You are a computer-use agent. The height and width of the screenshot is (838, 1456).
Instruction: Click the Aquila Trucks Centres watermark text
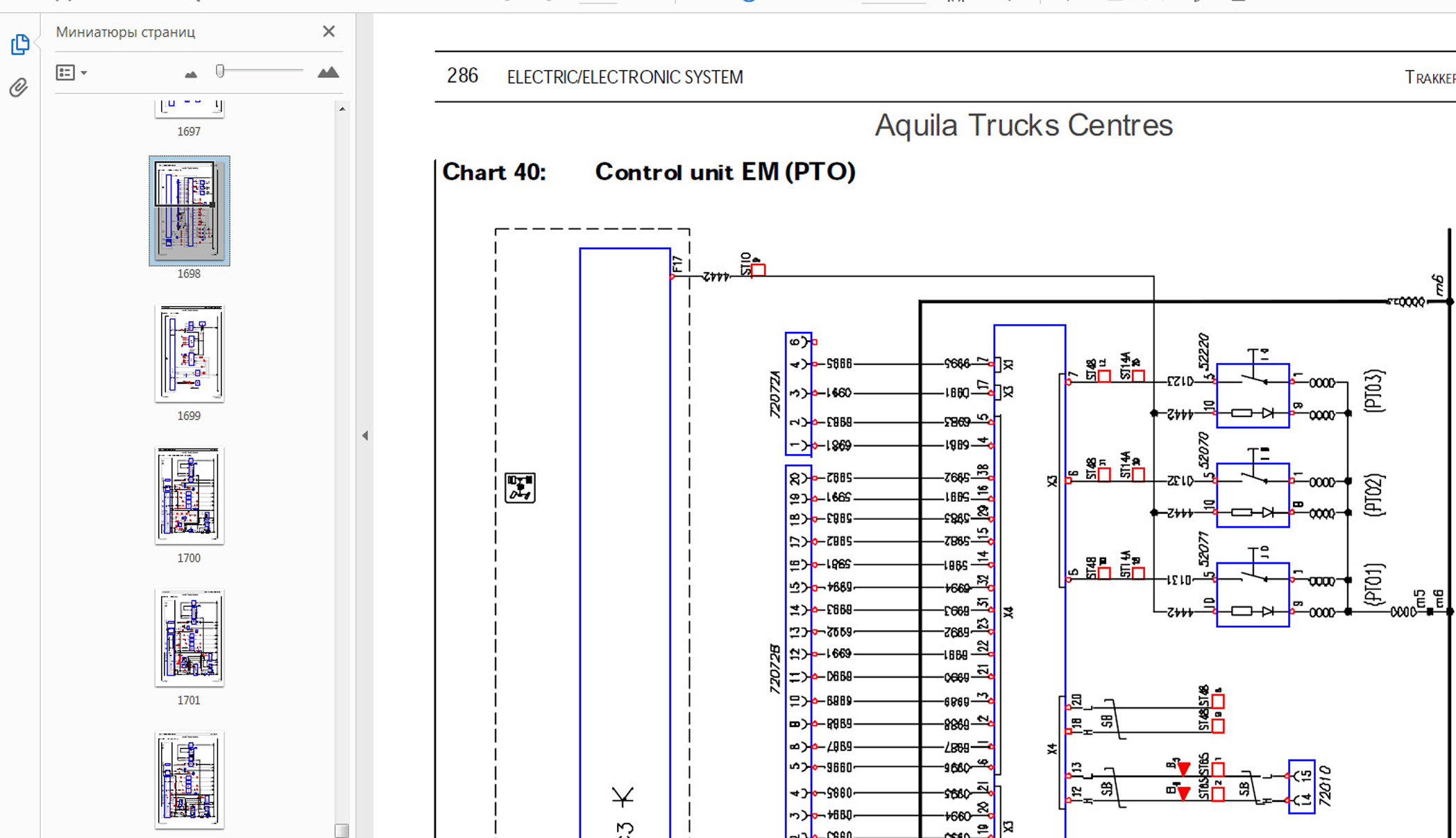click(1023, 126)
